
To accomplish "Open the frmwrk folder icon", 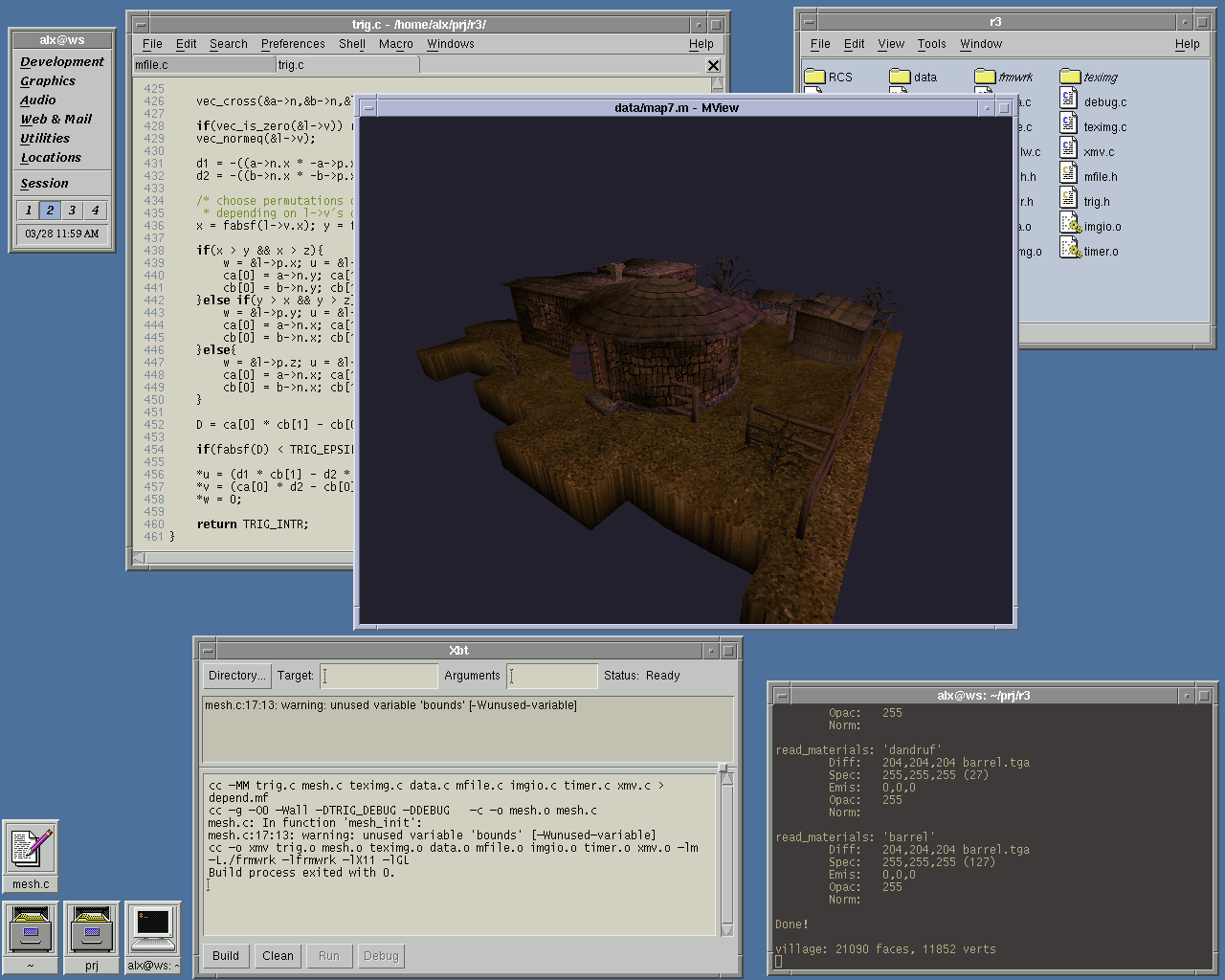I will tap(1003, 77).
